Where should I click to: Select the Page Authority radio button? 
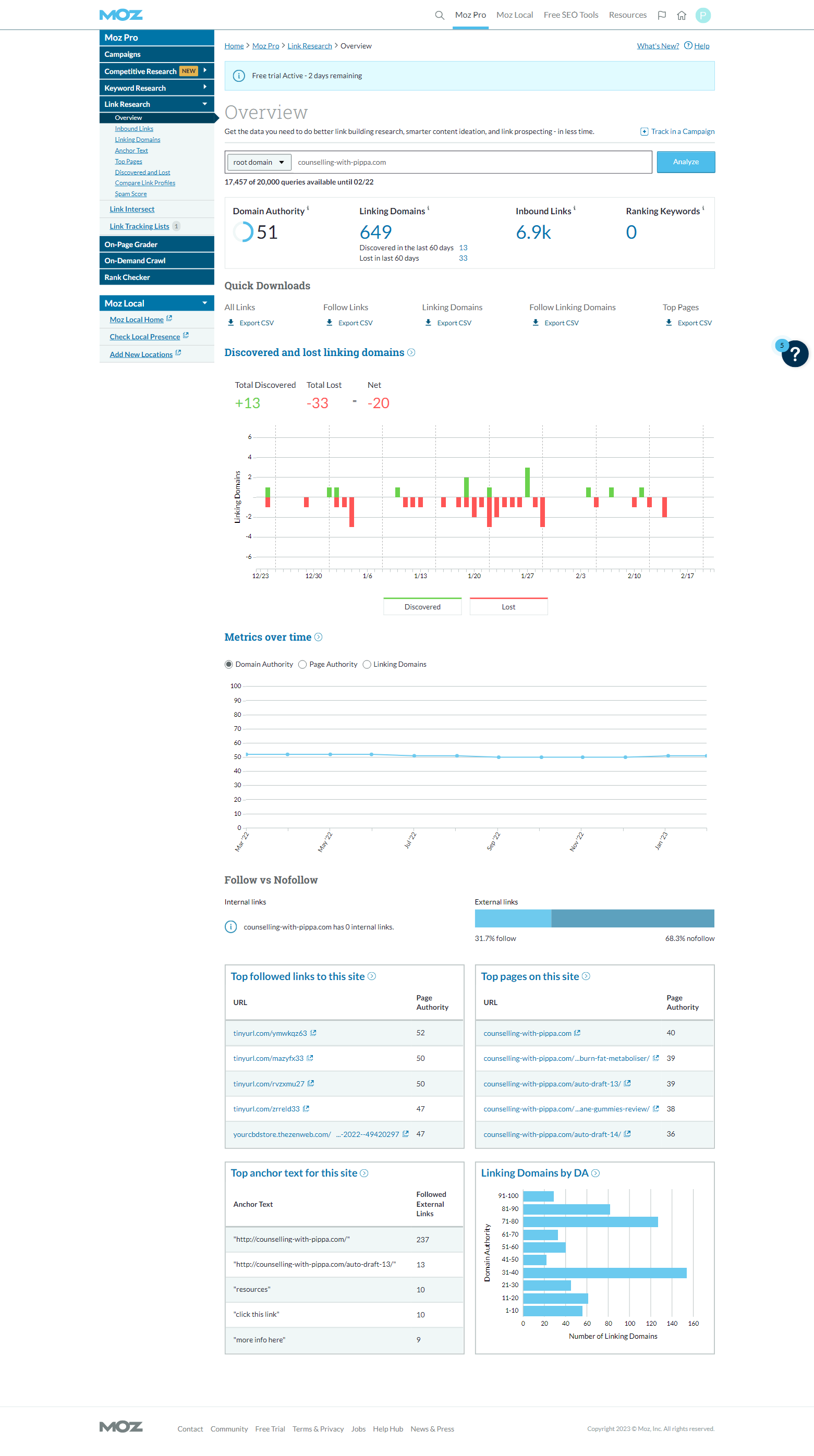coord(302,664)
